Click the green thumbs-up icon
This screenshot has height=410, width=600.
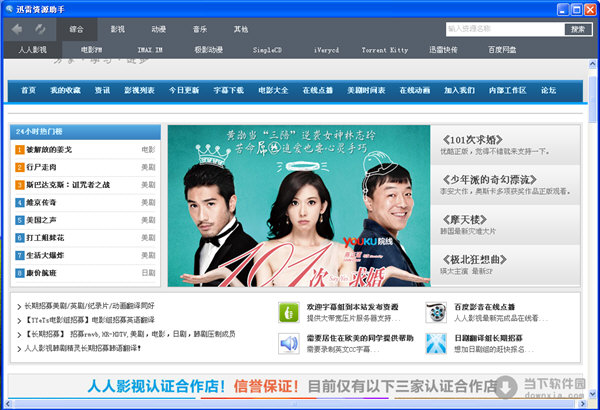pyautogui.click(x=289, y=312)
